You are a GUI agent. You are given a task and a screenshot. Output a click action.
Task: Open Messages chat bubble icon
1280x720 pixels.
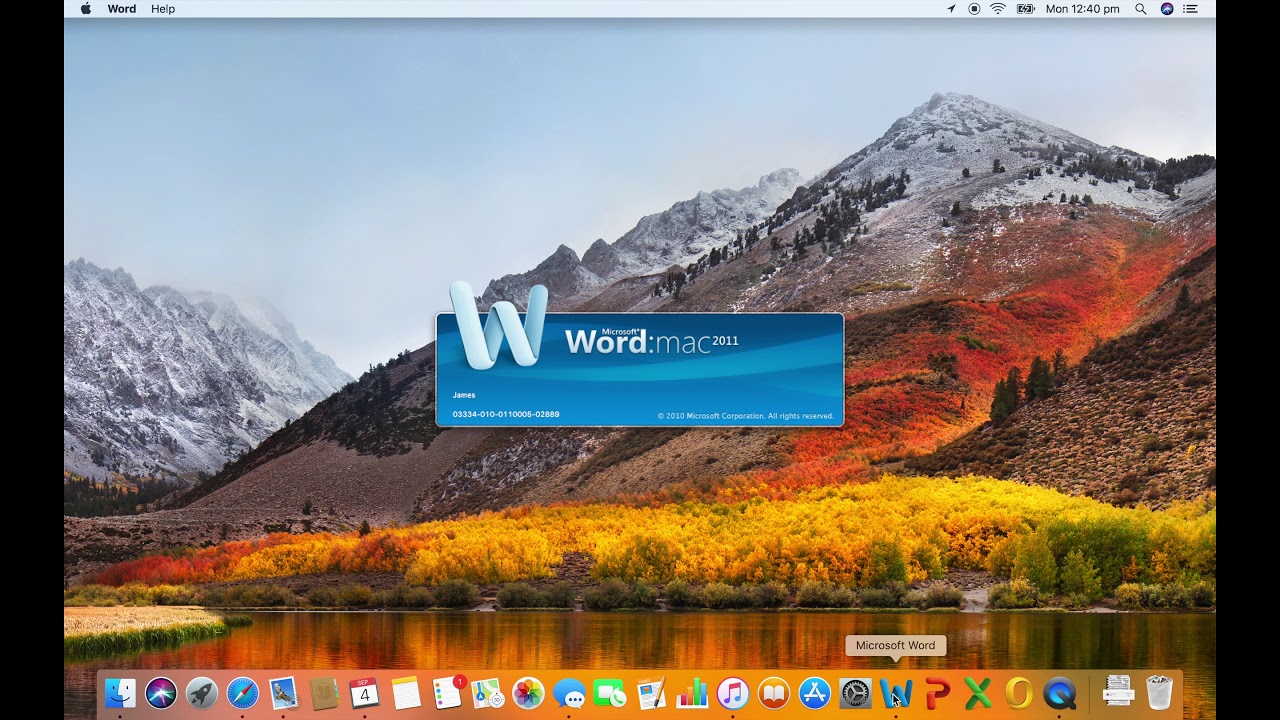[569, 692]
